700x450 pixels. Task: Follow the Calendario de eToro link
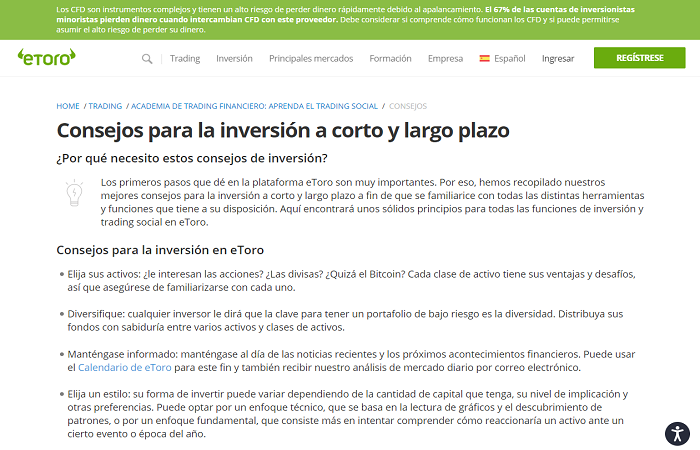[125, 367]
